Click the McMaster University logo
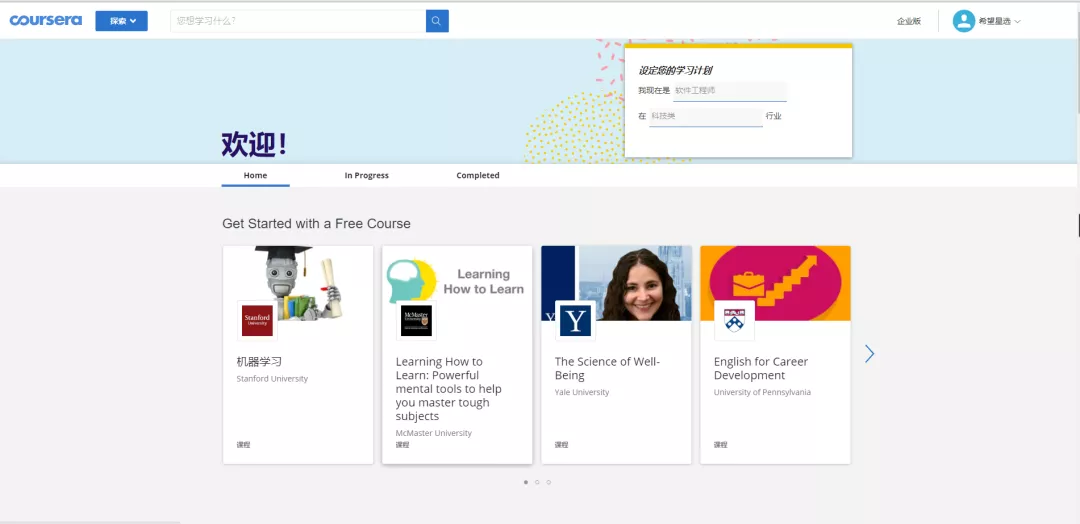This screenshot has width=1080, height=524. (x=417, y=321)
